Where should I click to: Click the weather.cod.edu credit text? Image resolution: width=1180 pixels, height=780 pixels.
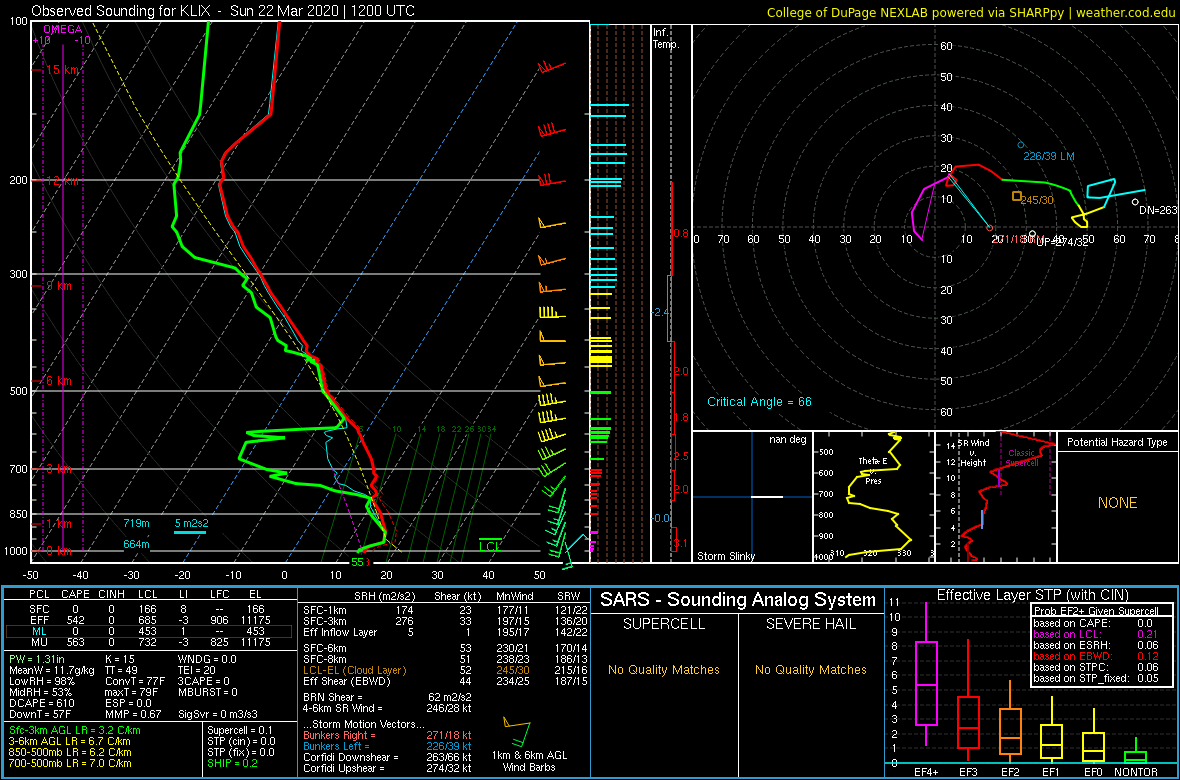(x=1127, y=11)
